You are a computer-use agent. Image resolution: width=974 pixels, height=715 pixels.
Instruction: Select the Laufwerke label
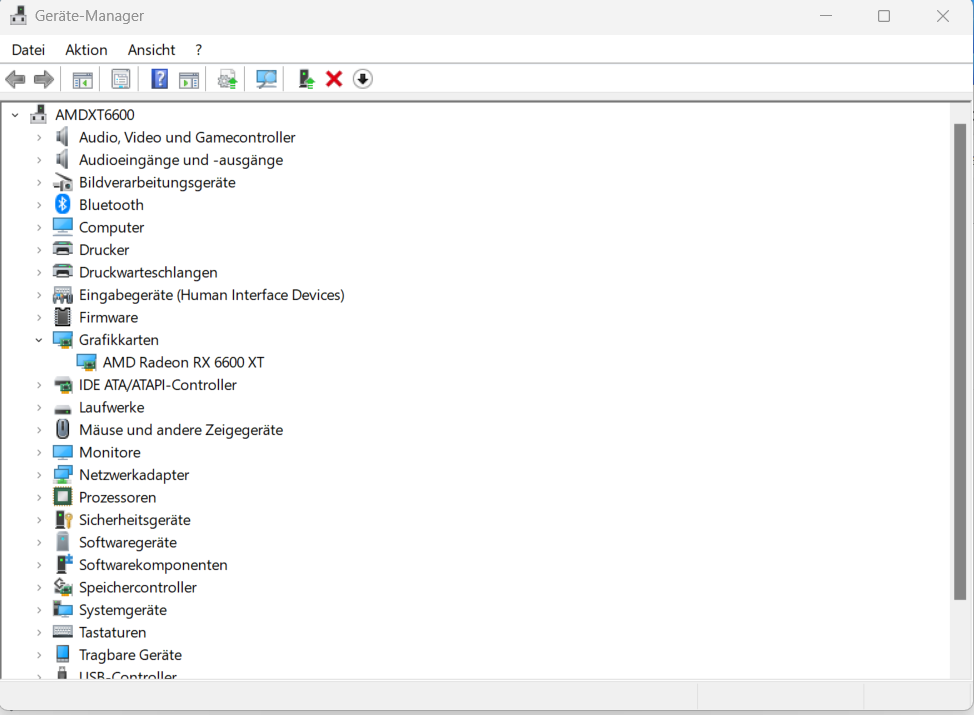[x=112, y=408]
